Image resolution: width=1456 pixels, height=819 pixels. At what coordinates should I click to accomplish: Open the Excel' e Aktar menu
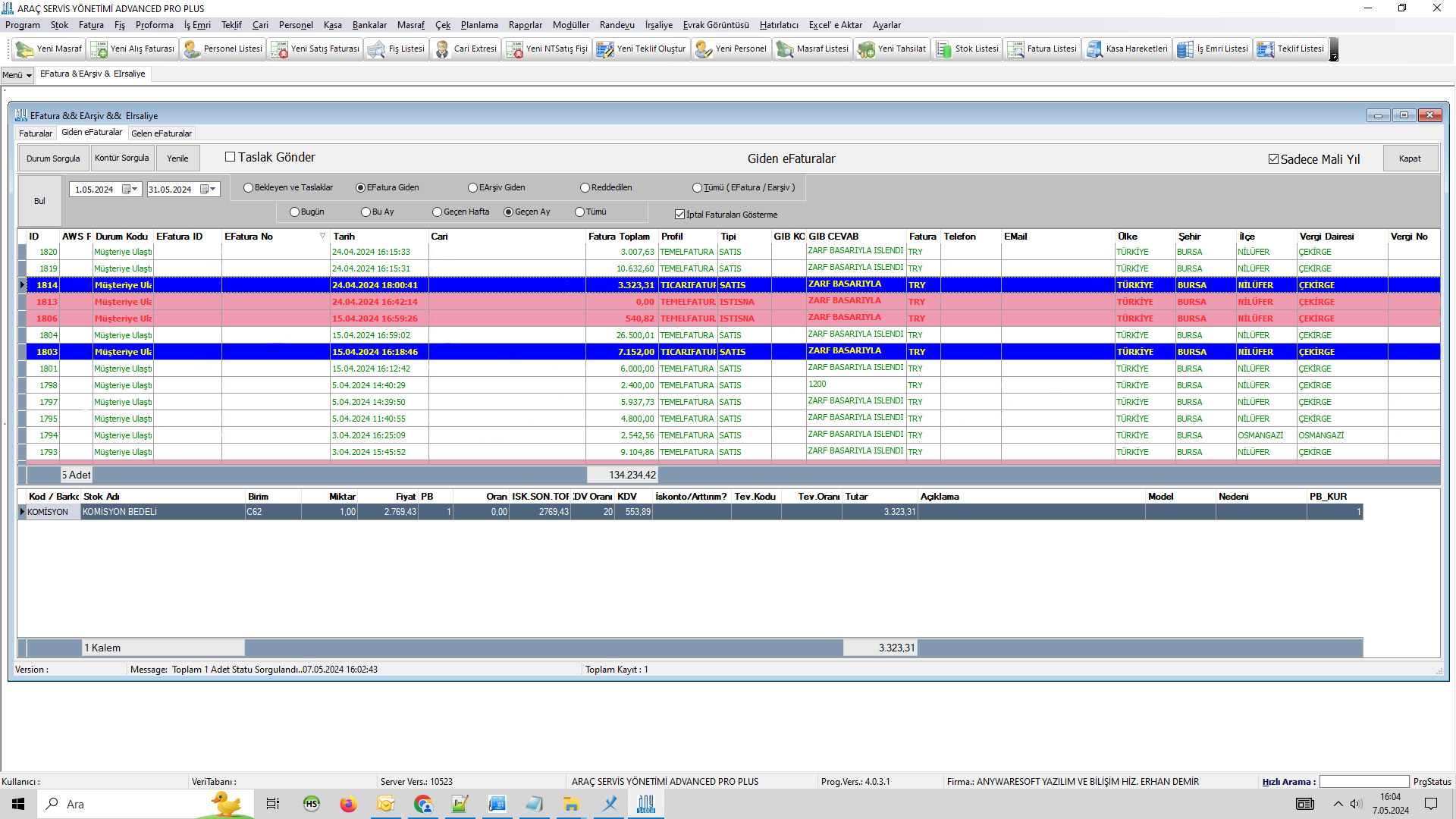pos(835,25)
